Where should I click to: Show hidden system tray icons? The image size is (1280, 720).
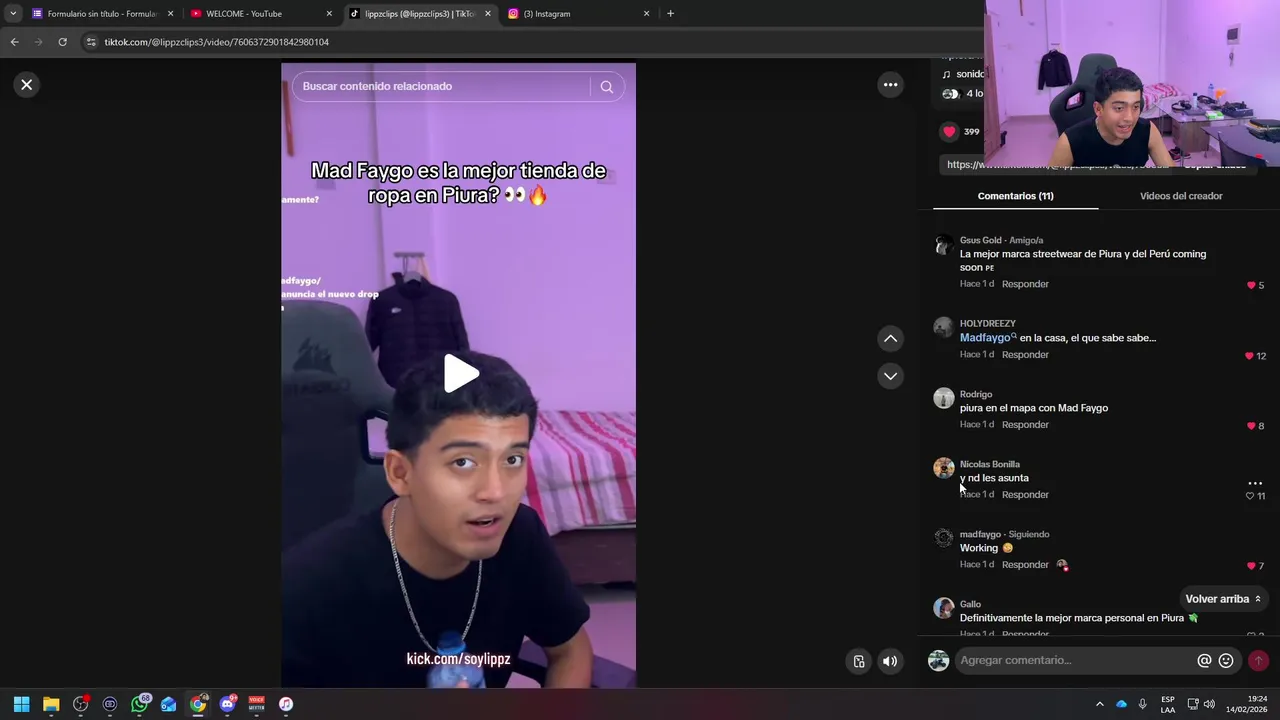1100,704
